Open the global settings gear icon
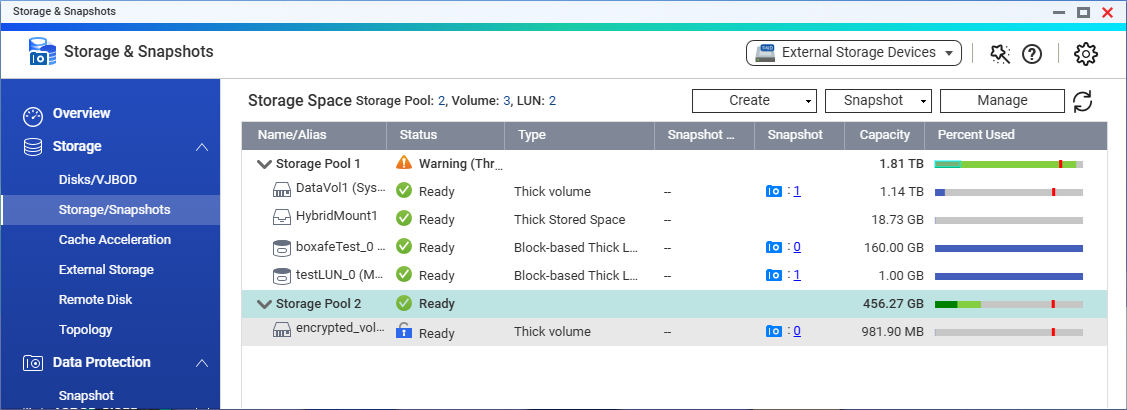Screen dimensions: 1127x410 (1086, 54)
